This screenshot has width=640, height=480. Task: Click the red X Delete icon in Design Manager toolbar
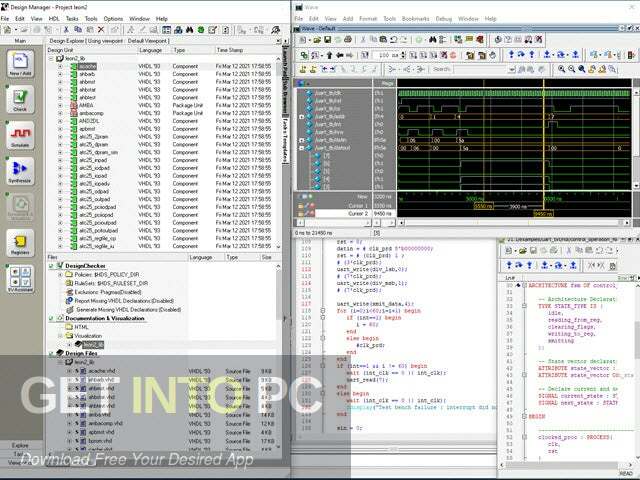click(x=101, y=30)
